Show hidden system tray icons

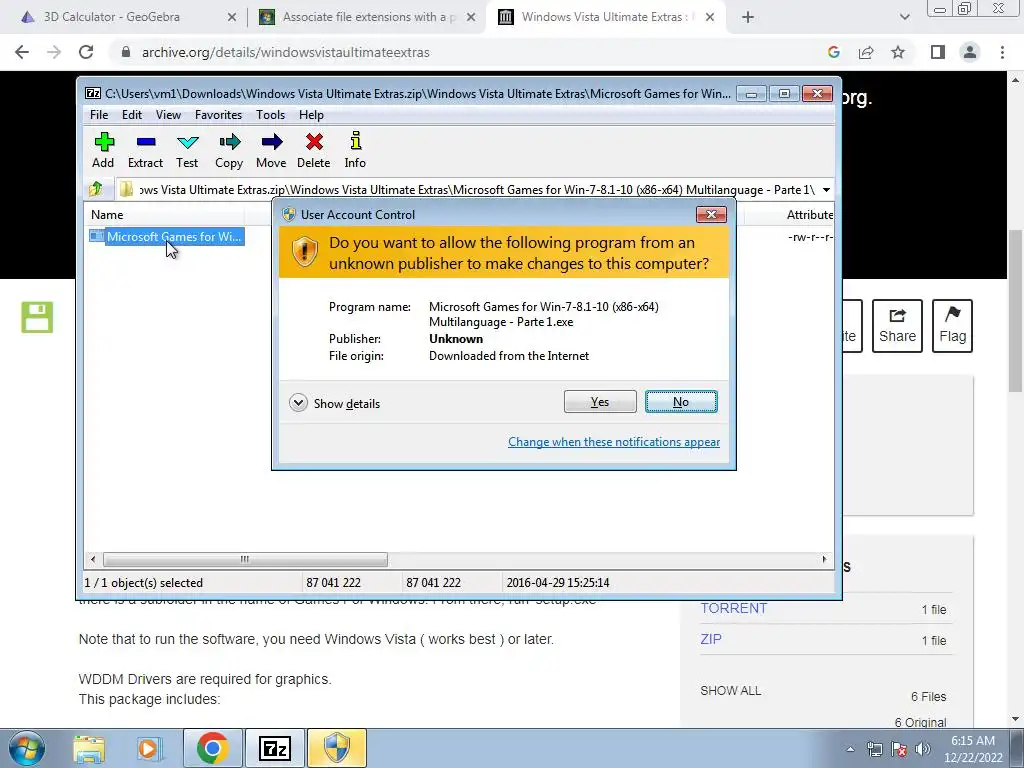point(850,749)
